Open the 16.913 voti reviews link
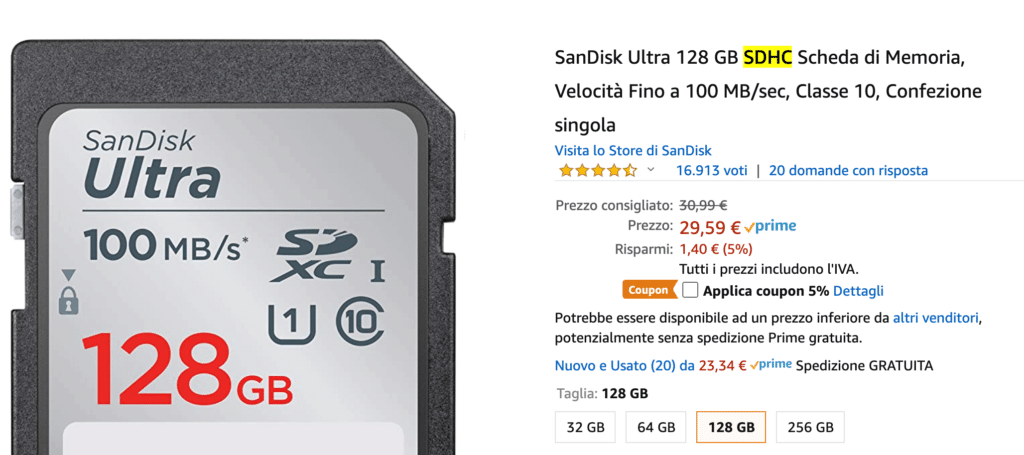 point(712,171)
